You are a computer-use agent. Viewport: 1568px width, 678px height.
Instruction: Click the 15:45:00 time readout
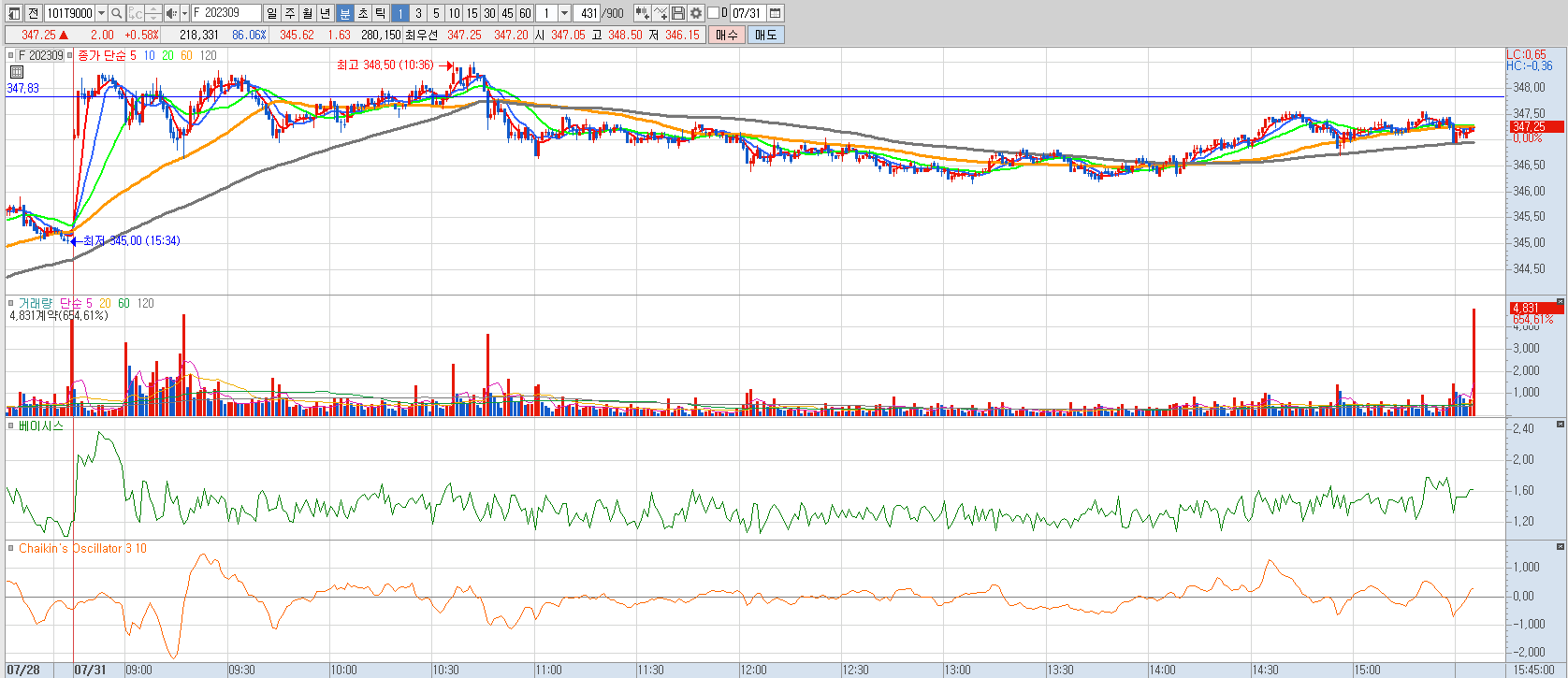[x=1533, y=670]
